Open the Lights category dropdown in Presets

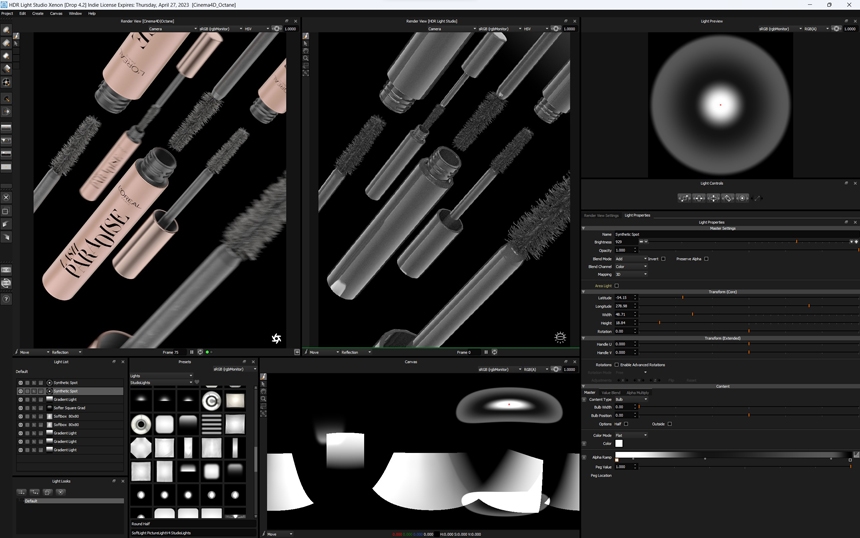coord(161,376)
